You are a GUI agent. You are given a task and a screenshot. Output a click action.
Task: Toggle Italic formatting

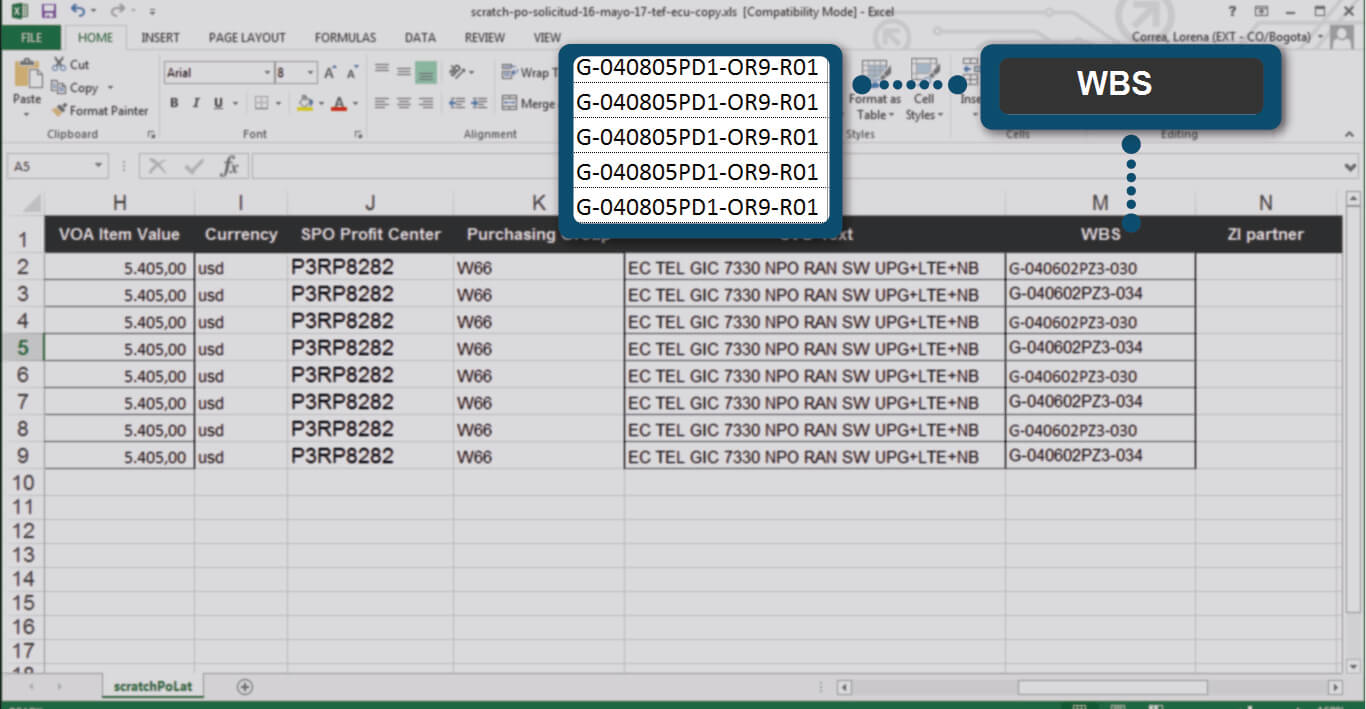pos(195,103)
